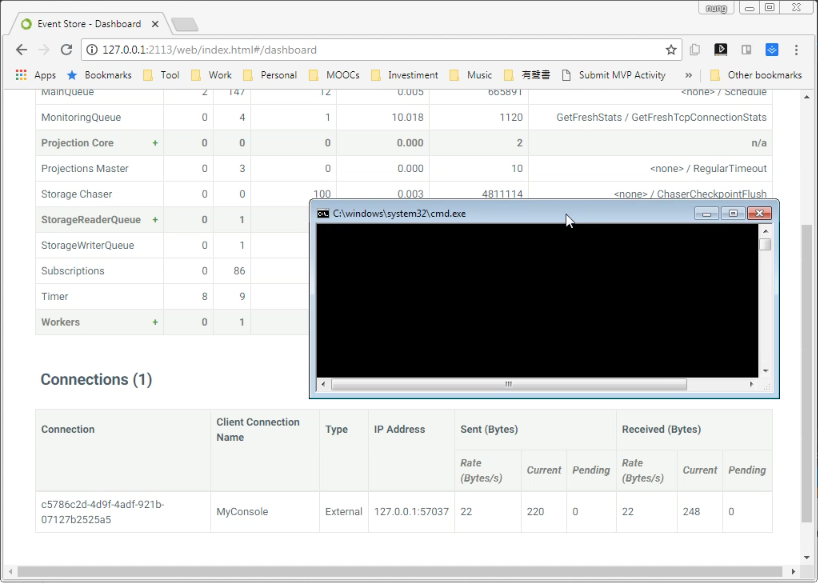Click cmd.exe scroll right arrow

coord(751,384)
